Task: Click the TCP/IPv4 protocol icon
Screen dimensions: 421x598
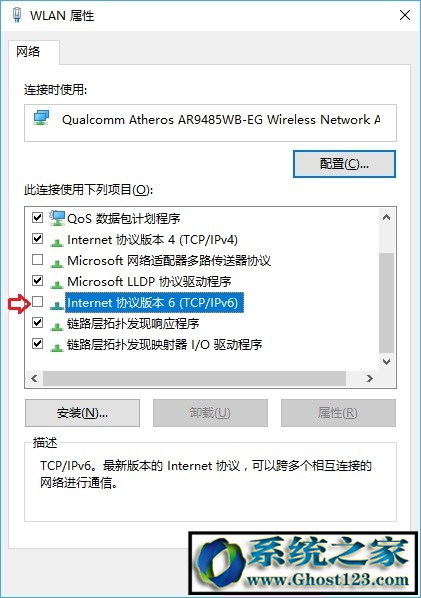Action: click(x=57, y=242)
